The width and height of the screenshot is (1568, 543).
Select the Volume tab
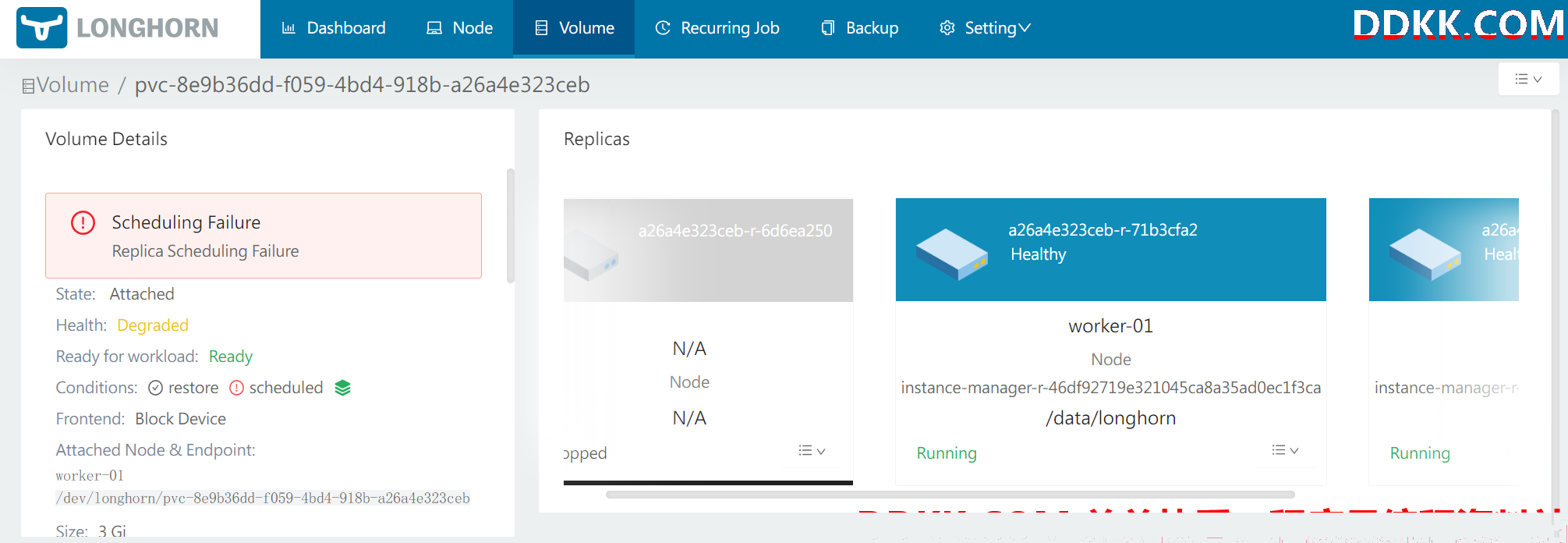tap(574, 28)
